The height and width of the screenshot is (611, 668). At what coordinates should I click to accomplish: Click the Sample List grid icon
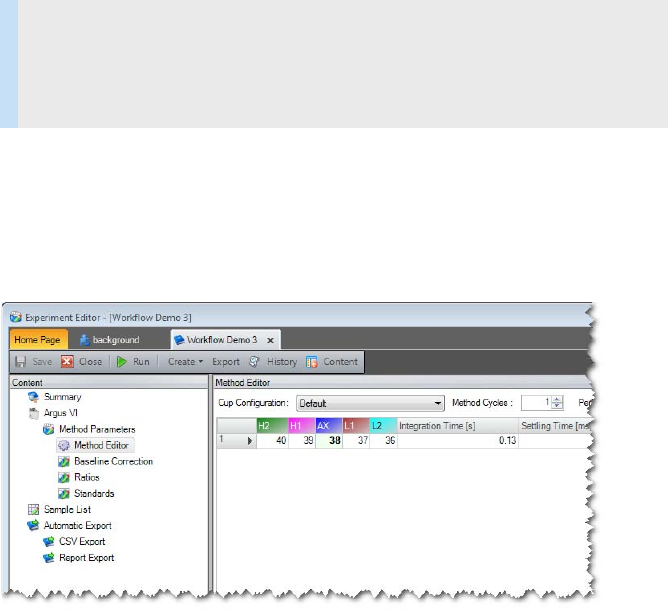[x=33, y=510]
